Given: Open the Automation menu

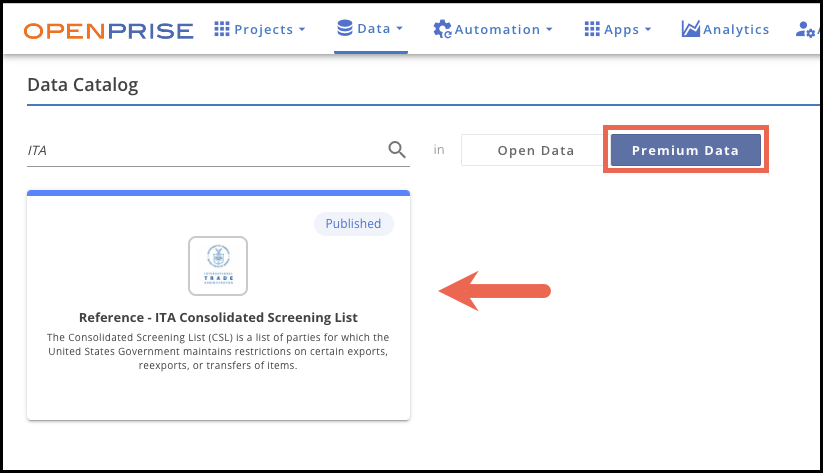Looking at the screenshot, I should pos(493,29).
